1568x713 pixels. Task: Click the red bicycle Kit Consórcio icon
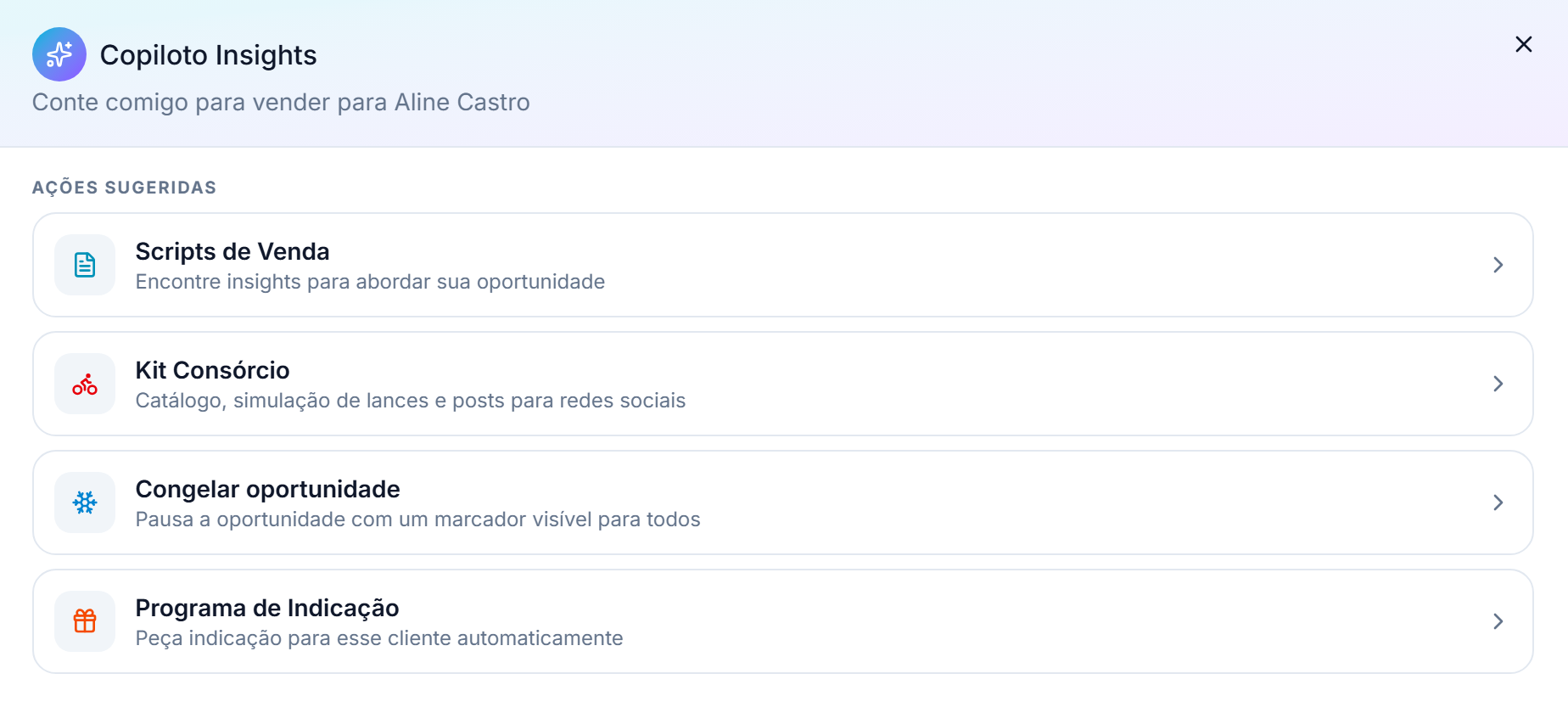(85, 384)
